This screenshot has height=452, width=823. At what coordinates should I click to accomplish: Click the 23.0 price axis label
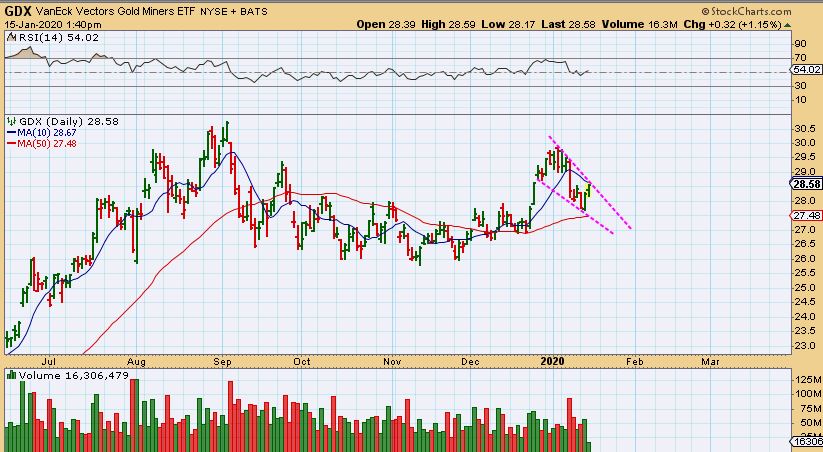[x=806, y=346]
